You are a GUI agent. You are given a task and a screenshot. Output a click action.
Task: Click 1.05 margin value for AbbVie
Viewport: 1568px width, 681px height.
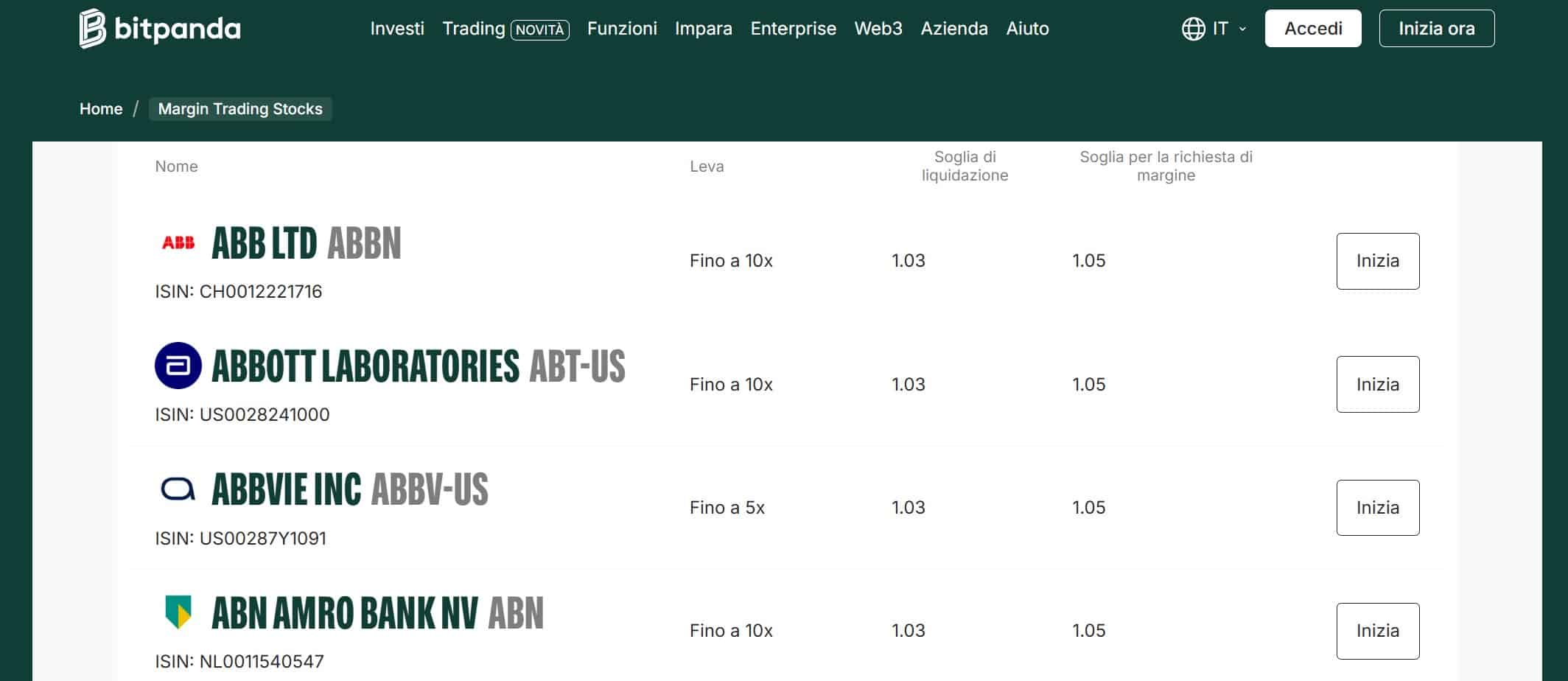(1089, 508)
